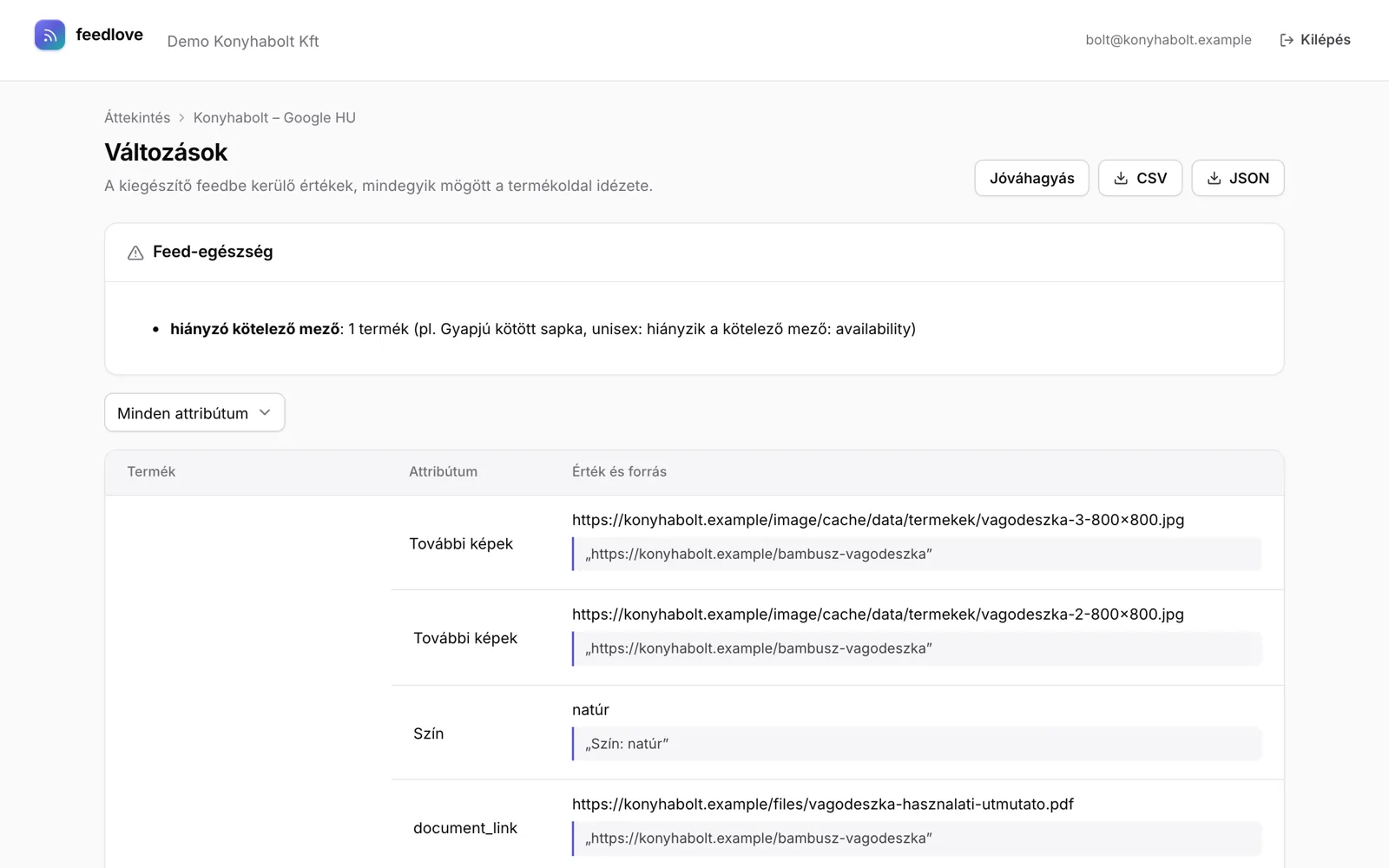Viewport: 1389px width, 868px height.
Task: Click source quote under vagodeszka-3 image URL
Action: click(x=917, y=554)
